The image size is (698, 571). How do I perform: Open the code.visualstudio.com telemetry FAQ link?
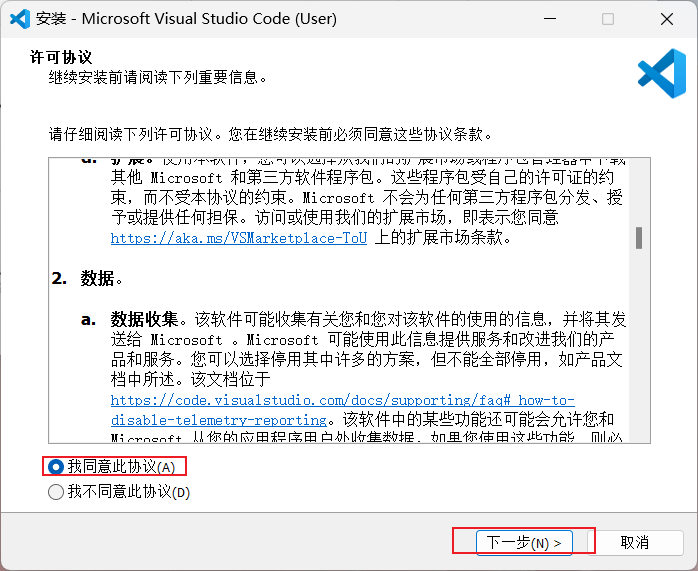pyautogui.click(x=343, y=400)
